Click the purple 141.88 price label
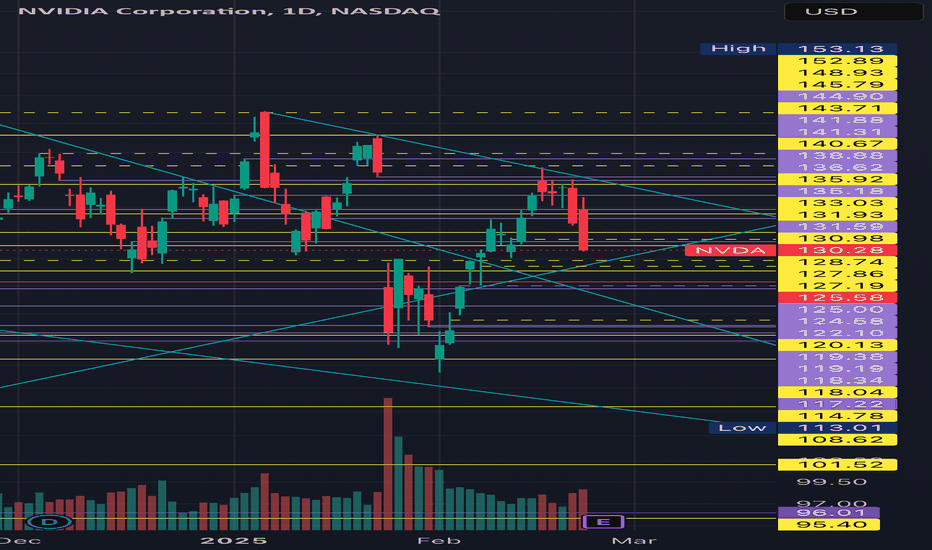932x550 pixels. (837, 120)
